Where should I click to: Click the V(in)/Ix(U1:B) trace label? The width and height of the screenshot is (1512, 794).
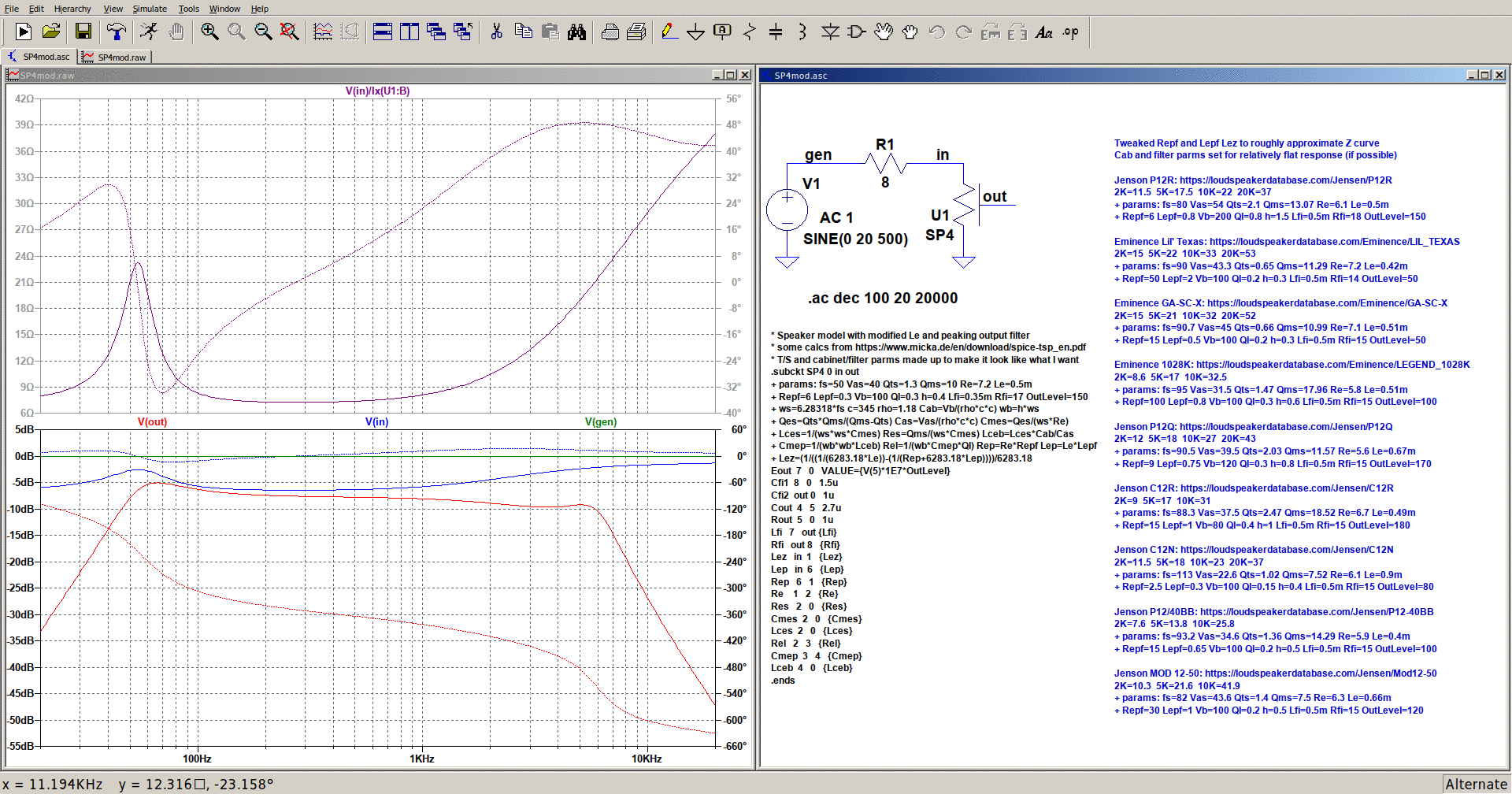coord(377,91)
